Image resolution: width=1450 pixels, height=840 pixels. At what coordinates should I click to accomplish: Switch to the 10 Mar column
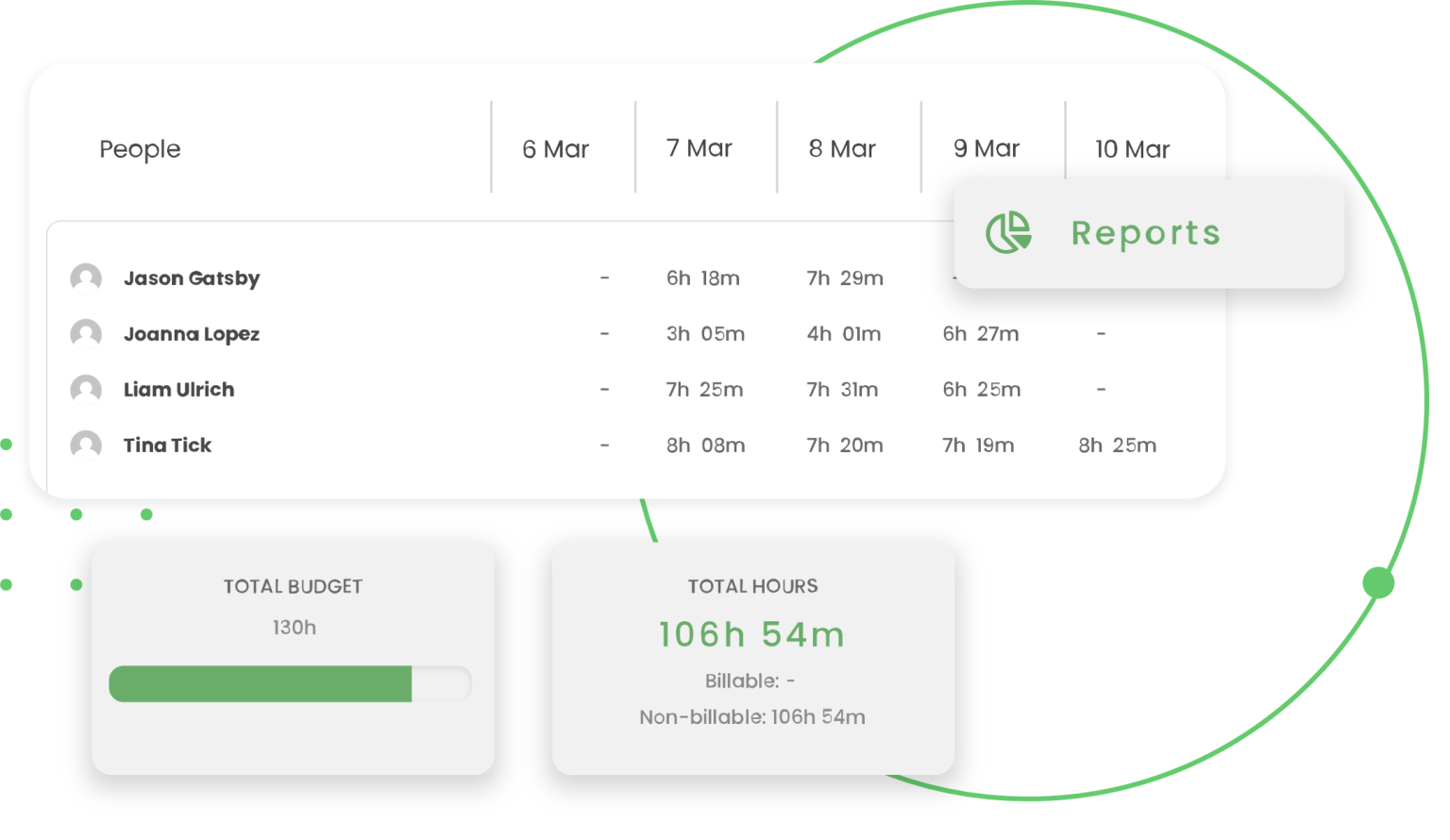point(1132,148)
